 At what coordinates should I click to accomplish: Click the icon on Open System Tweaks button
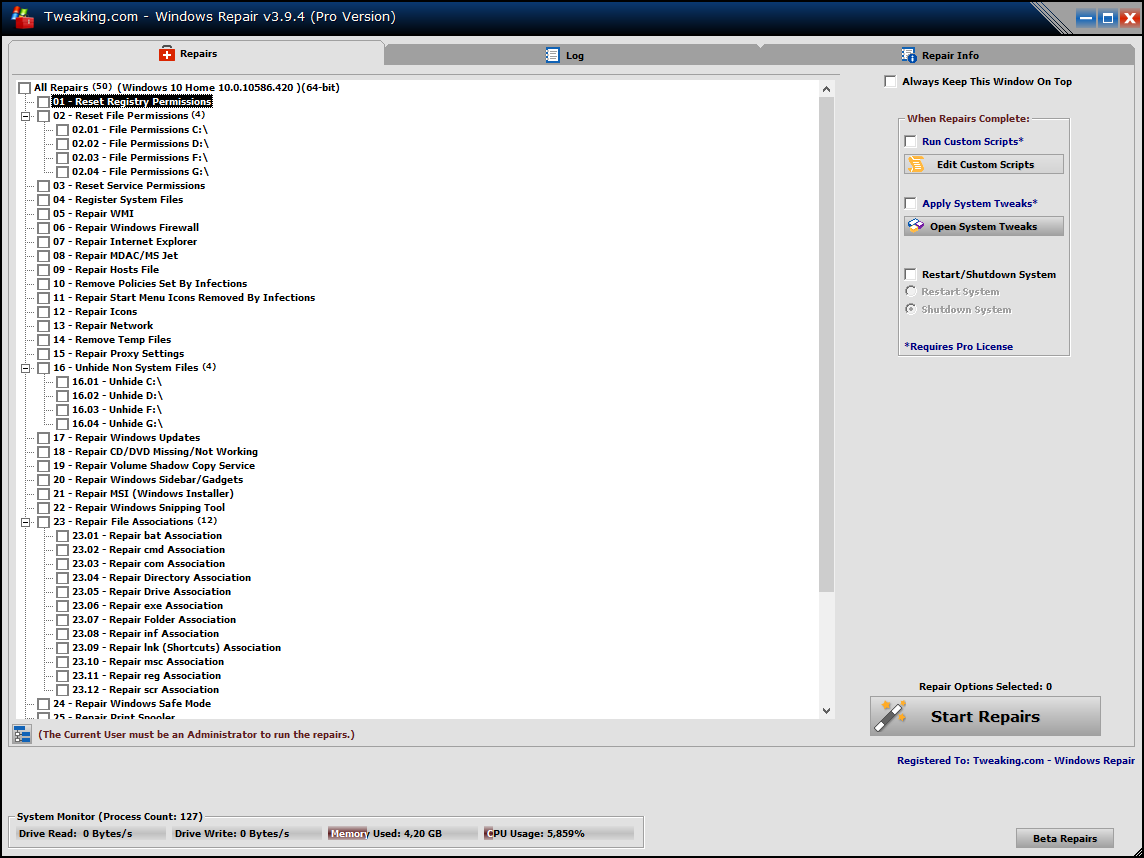pos(916,225)
